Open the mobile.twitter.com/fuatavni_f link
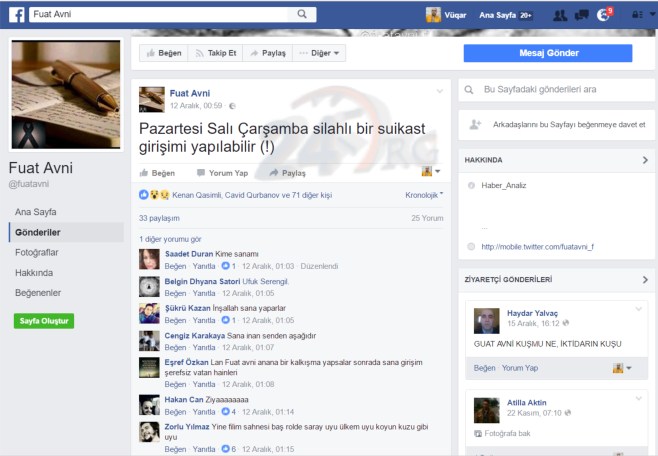This screenshot has width=658, height=456. [x=537, y=246]
